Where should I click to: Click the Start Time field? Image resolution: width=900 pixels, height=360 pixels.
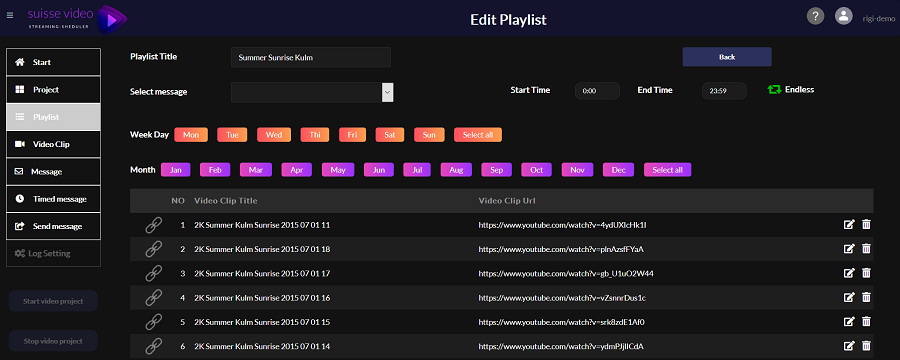click(x=597, y=91)
